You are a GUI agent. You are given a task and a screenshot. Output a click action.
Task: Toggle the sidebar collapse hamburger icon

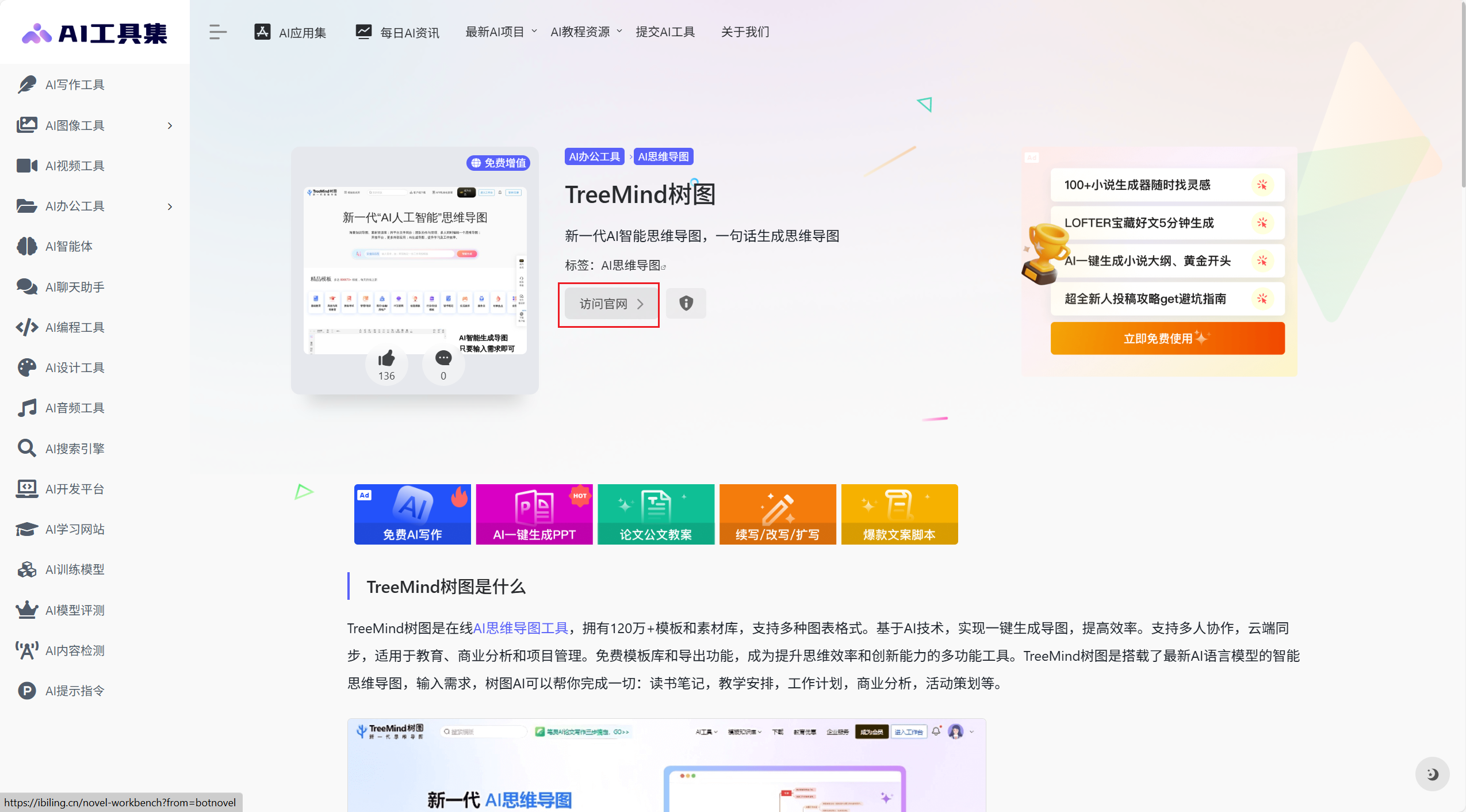point(218,32)
